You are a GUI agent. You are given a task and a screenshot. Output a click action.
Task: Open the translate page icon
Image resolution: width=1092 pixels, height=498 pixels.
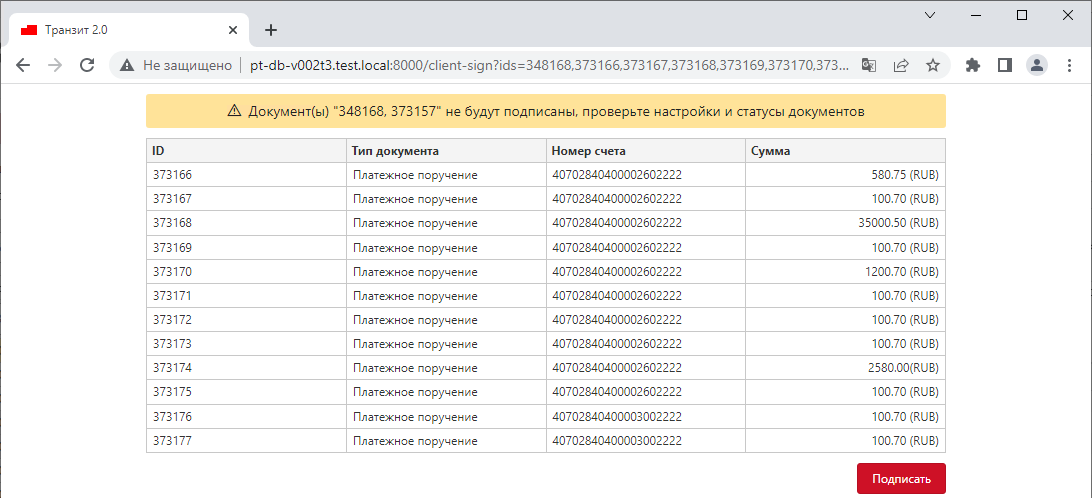point(868,65)
